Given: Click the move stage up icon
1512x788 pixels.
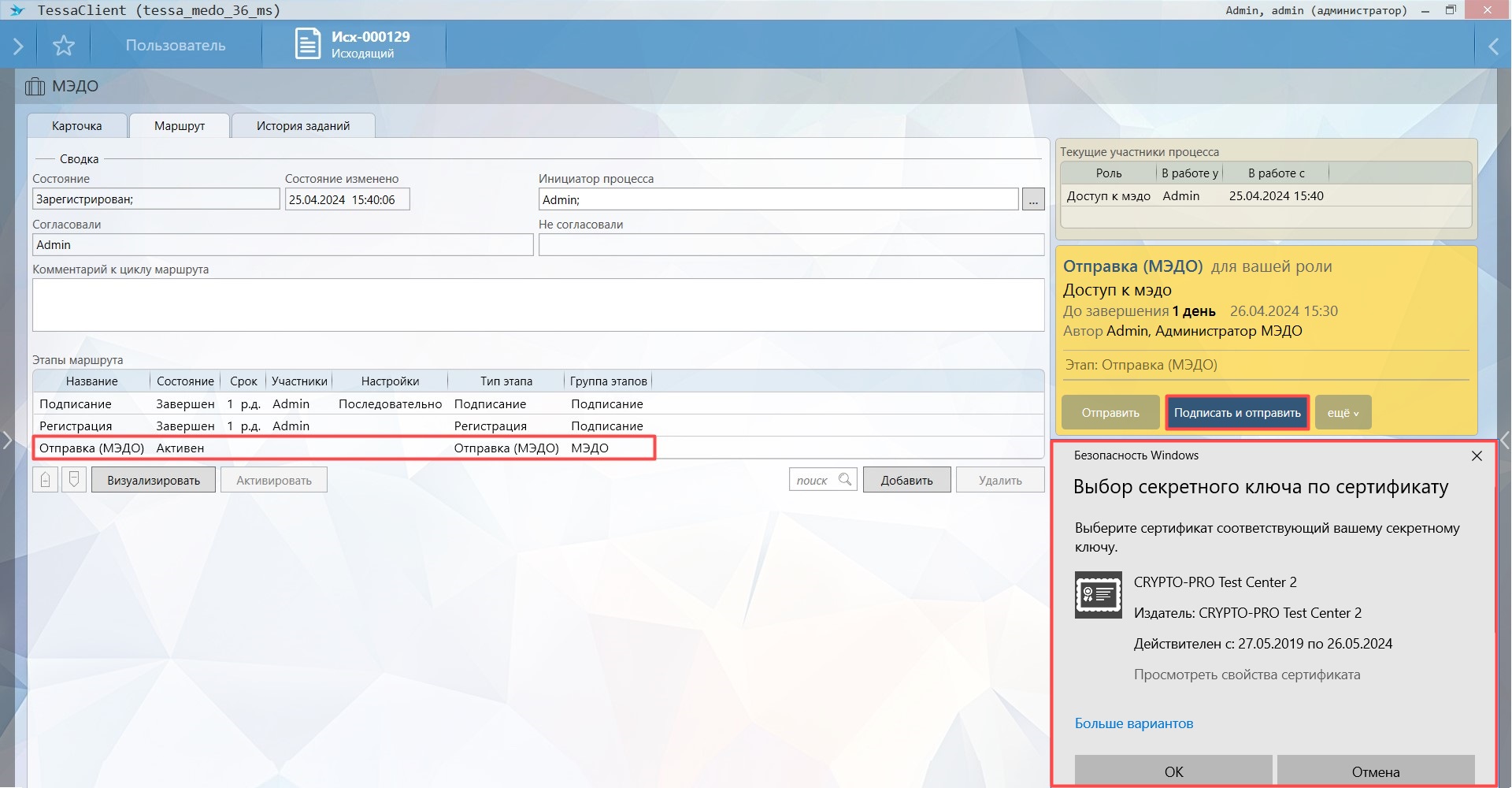Looking at the screenshot, I should tap(46, 480).
